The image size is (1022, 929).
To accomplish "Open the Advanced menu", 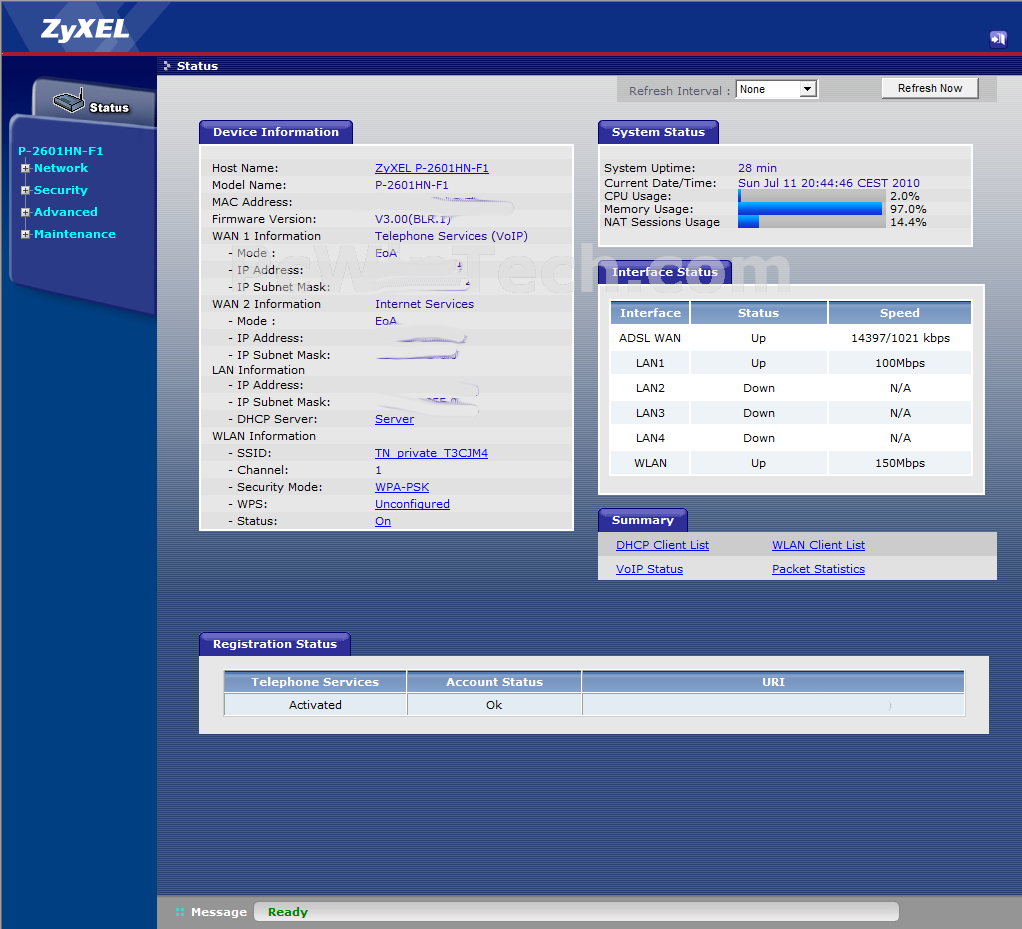I will point(66,213).
